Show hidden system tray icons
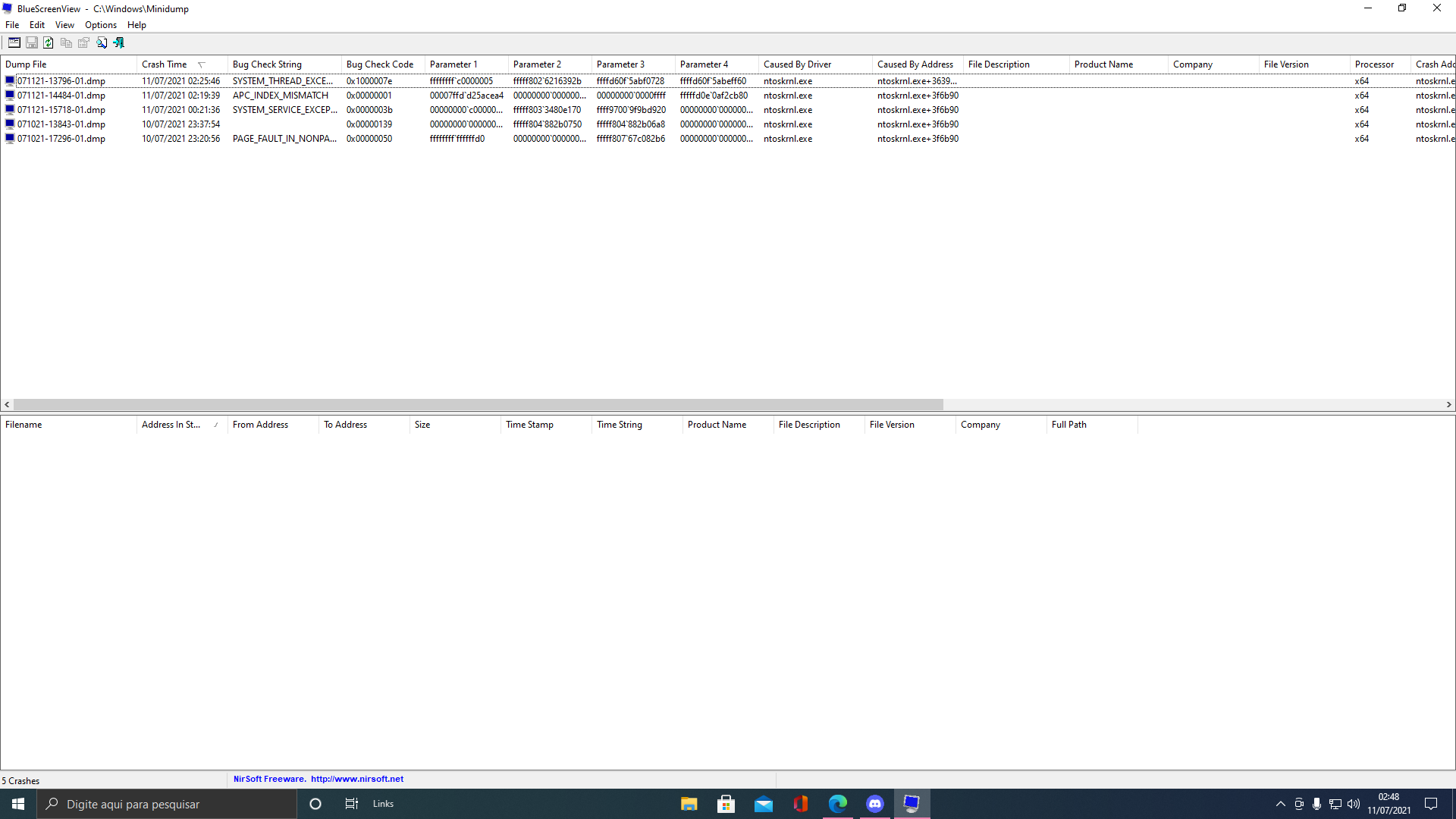This screenshot has width=1456, height=819. (1281, 804)
